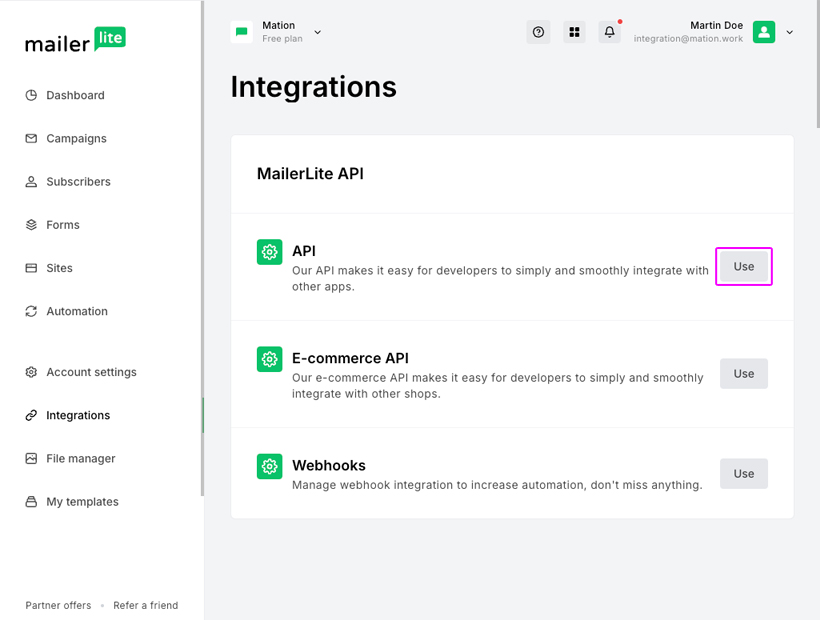Click Use for Webhooks

(x=744, y=474)
